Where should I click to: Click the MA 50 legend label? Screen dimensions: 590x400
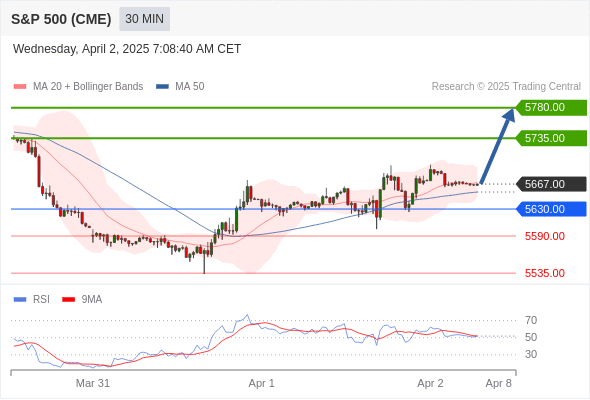pos(190,87)
